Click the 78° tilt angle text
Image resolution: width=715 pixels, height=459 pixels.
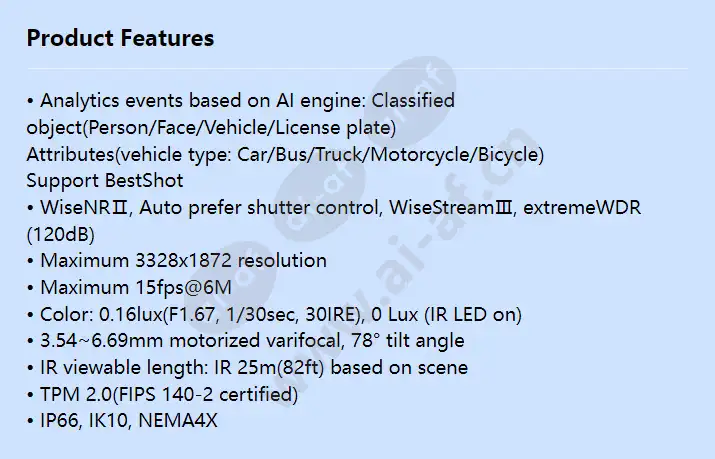coord(408,341)
